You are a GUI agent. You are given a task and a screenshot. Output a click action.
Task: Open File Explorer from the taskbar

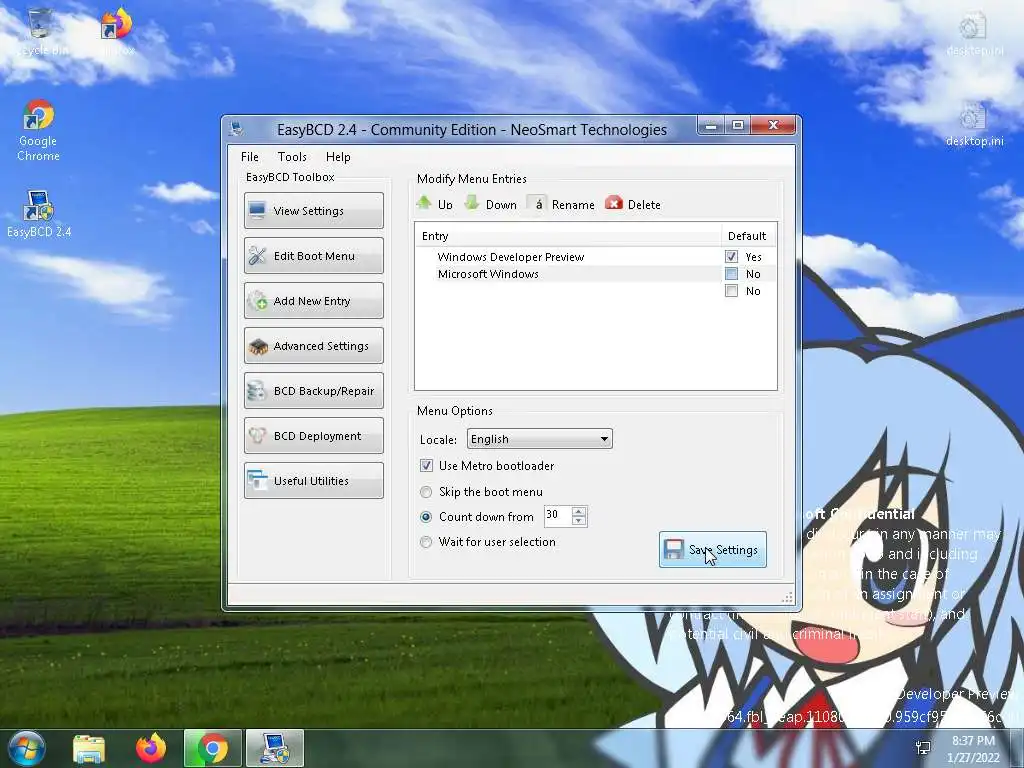pyautogui.click(x=89, y=748)
